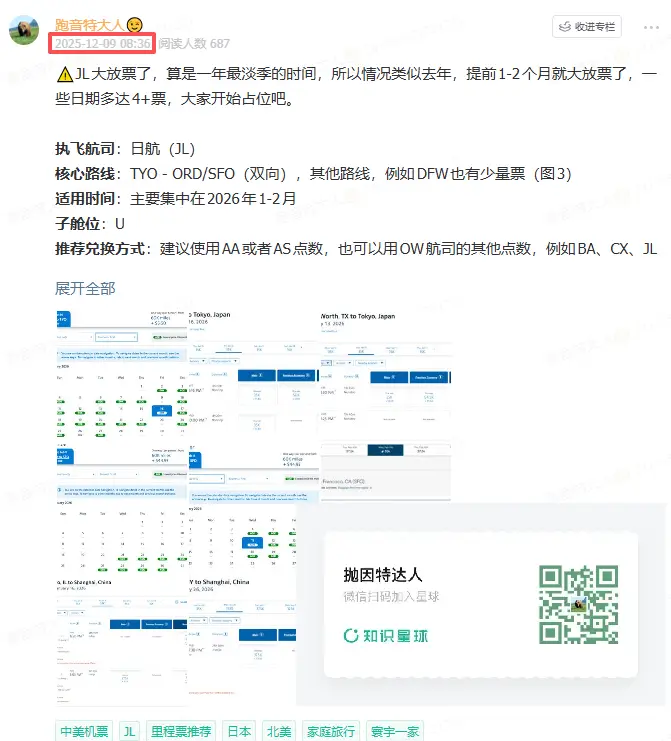Image resolution: width=671 pixels, height=741 pixels.
Task: Open the 中美机票 tag
Action: [85, 732]
